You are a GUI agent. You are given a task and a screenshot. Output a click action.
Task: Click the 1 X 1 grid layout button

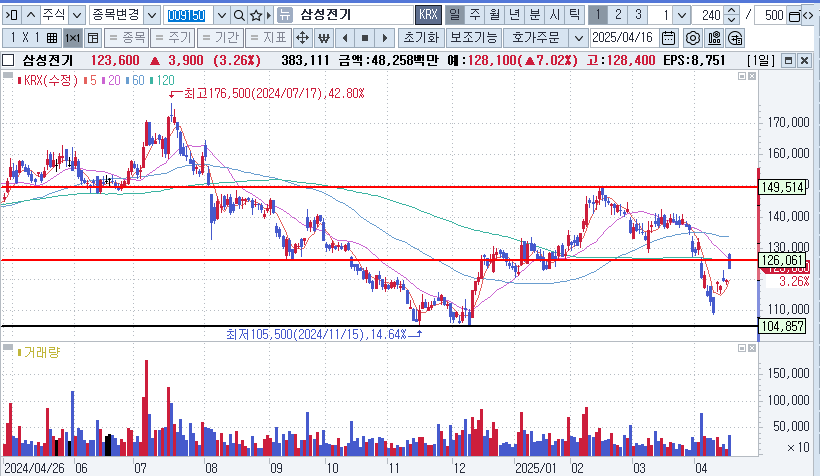pyautogui.click(x=31, y=38)
